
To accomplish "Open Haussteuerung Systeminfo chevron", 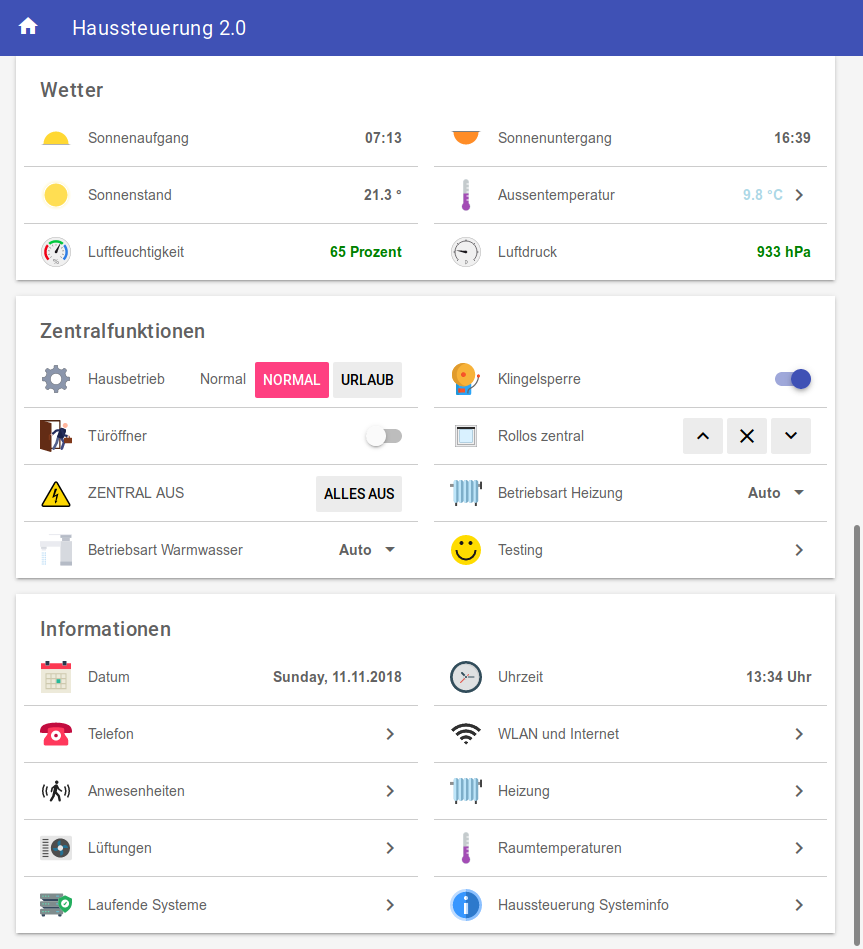I will (799, 905).
